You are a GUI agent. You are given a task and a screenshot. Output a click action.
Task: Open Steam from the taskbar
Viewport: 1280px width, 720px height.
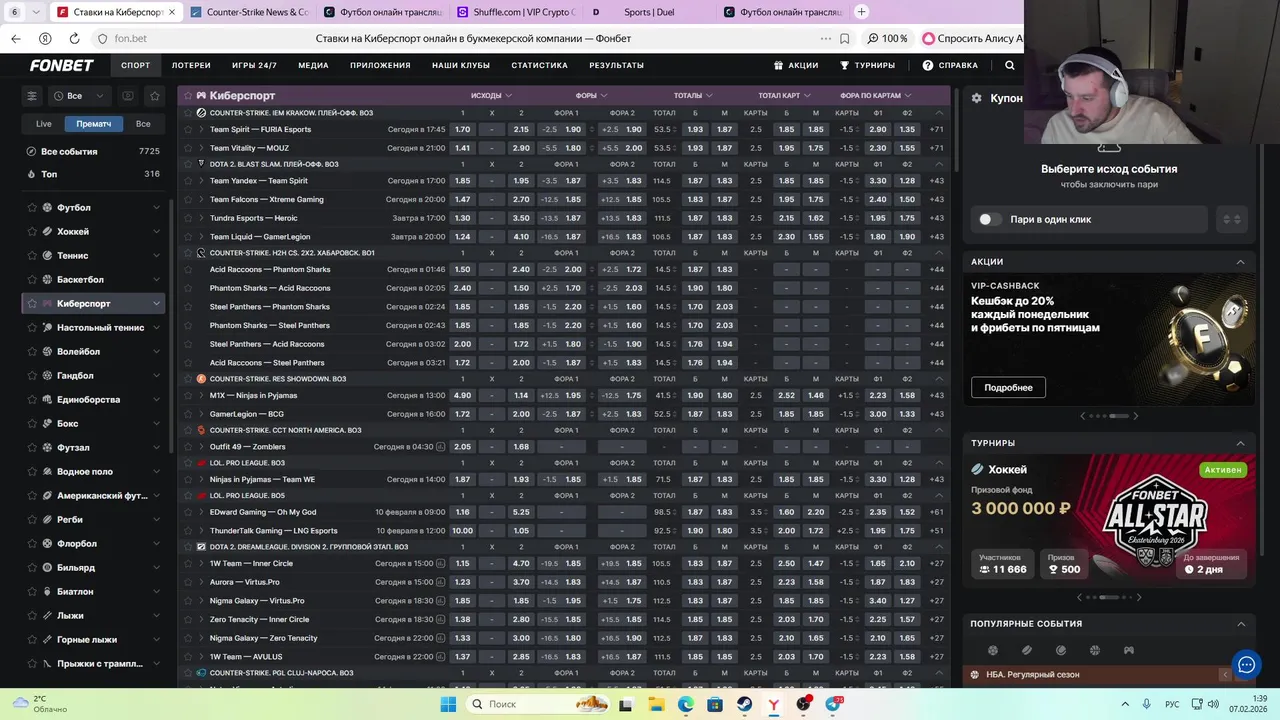(x=745, y=704)
